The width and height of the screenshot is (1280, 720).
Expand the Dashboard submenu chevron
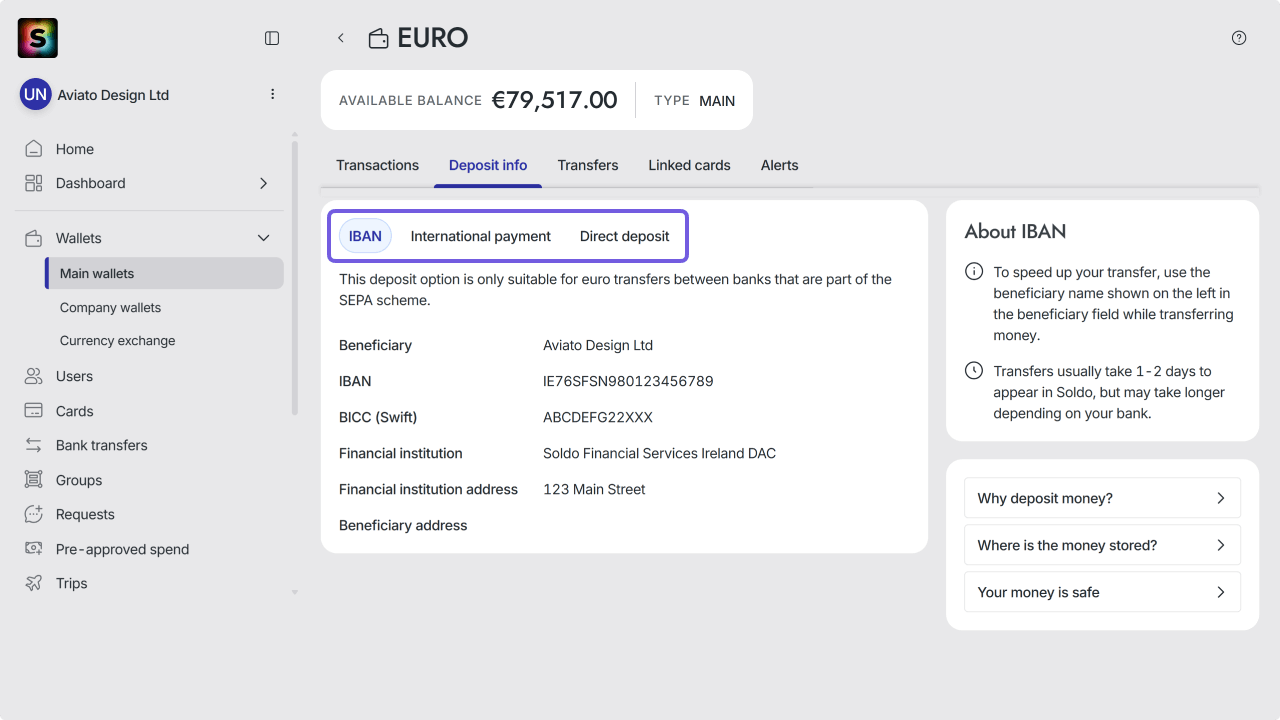click(x=264, y=183)
